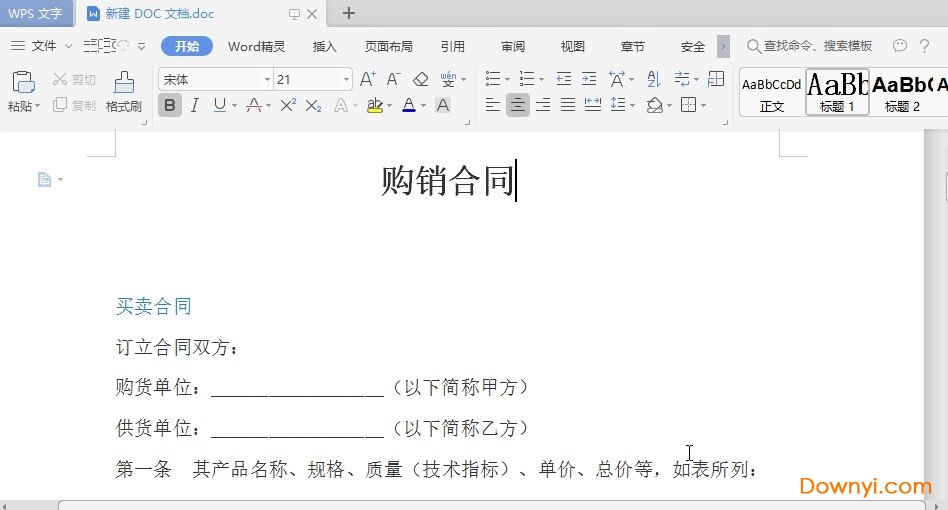Image resolution: width=948 pixels, height=510 pixels.
Task: Open the font size 21 dropdown
Action: pos(346,80)
